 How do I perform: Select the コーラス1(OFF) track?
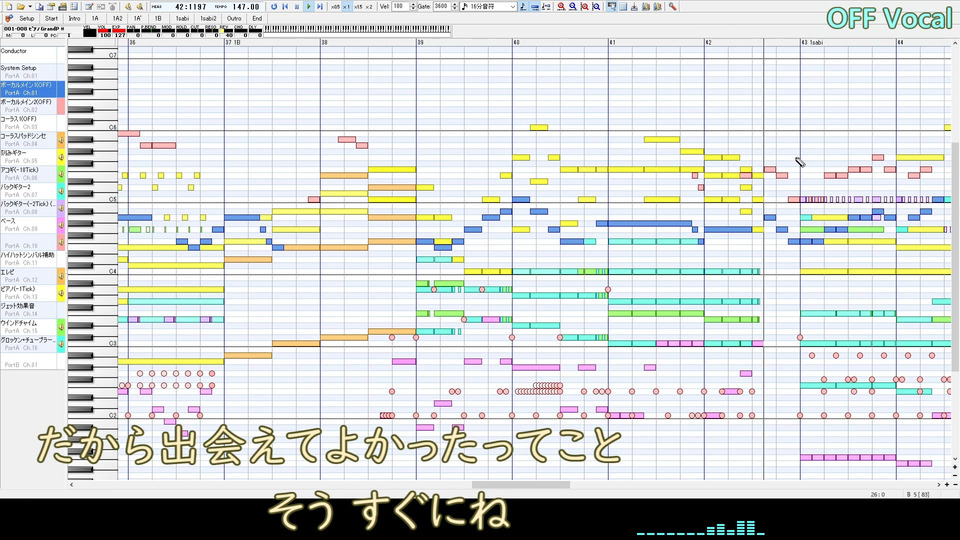(x=32, y=122)
